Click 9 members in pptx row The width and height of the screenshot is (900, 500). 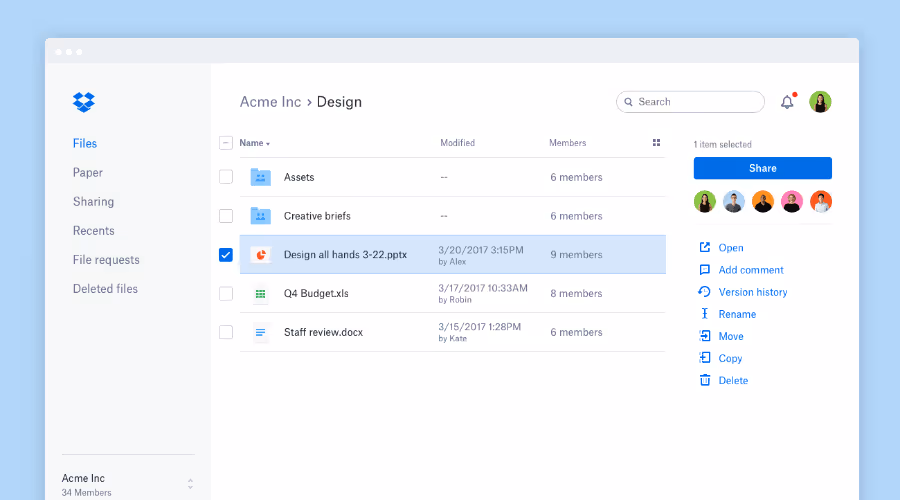tap(576, 255)
